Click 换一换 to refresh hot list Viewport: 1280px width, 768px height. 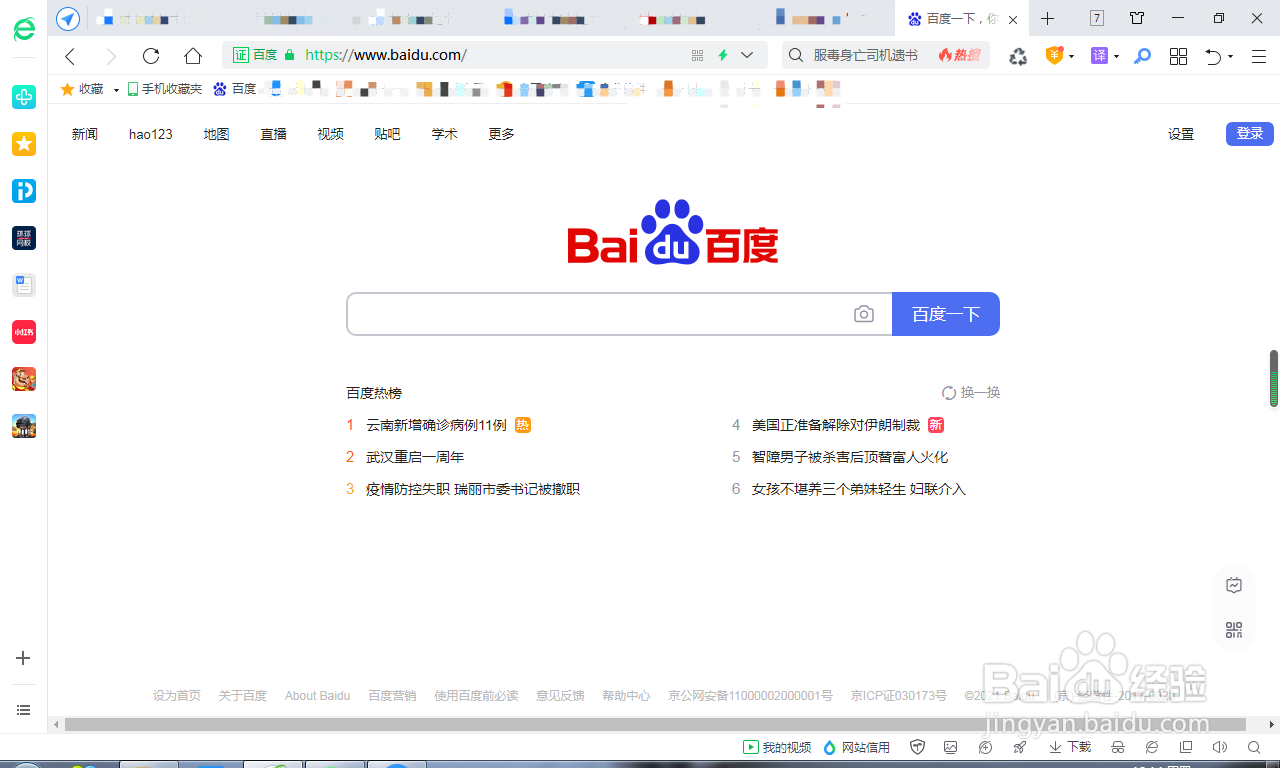(x=971, y=393)
